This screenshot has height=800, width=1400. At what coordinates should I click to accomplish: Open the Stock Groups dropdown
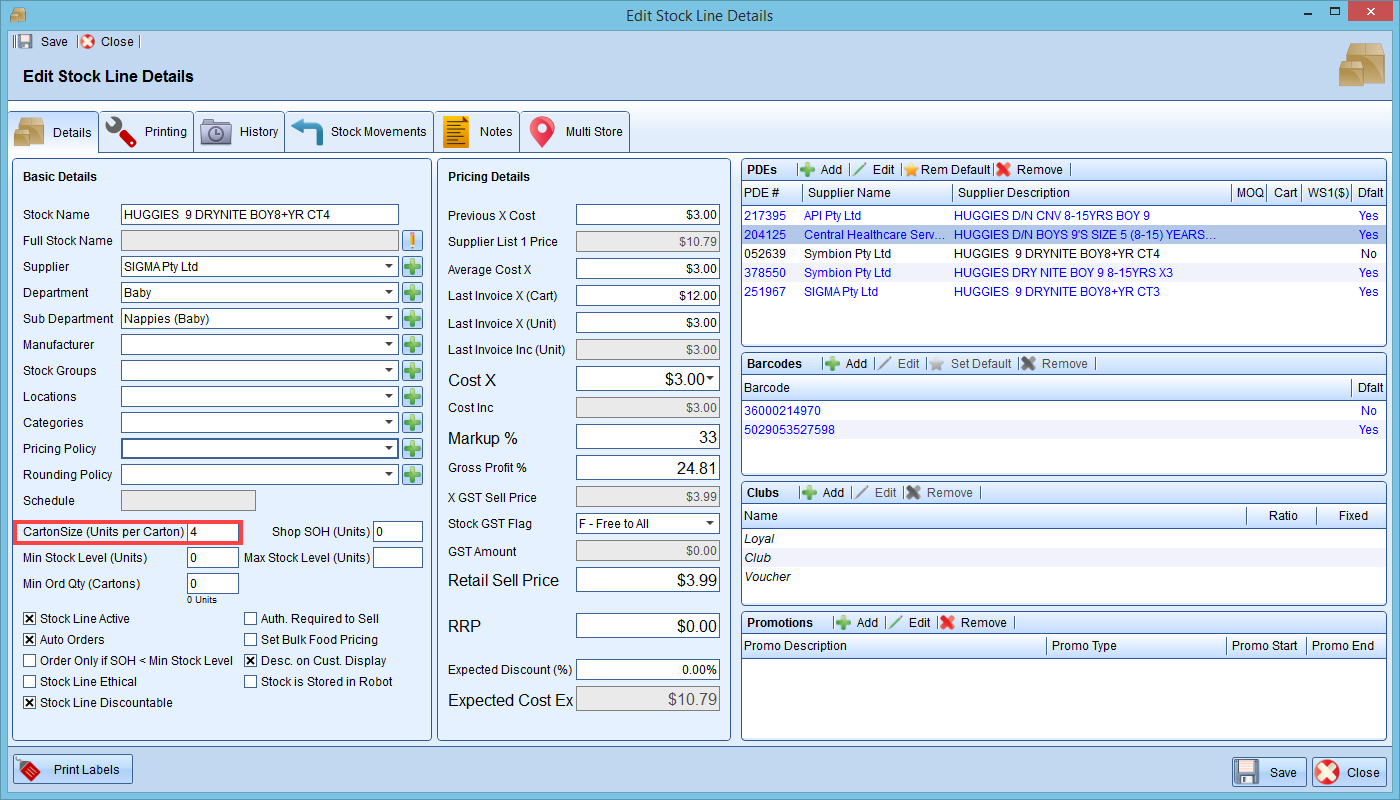pos(388,371)
